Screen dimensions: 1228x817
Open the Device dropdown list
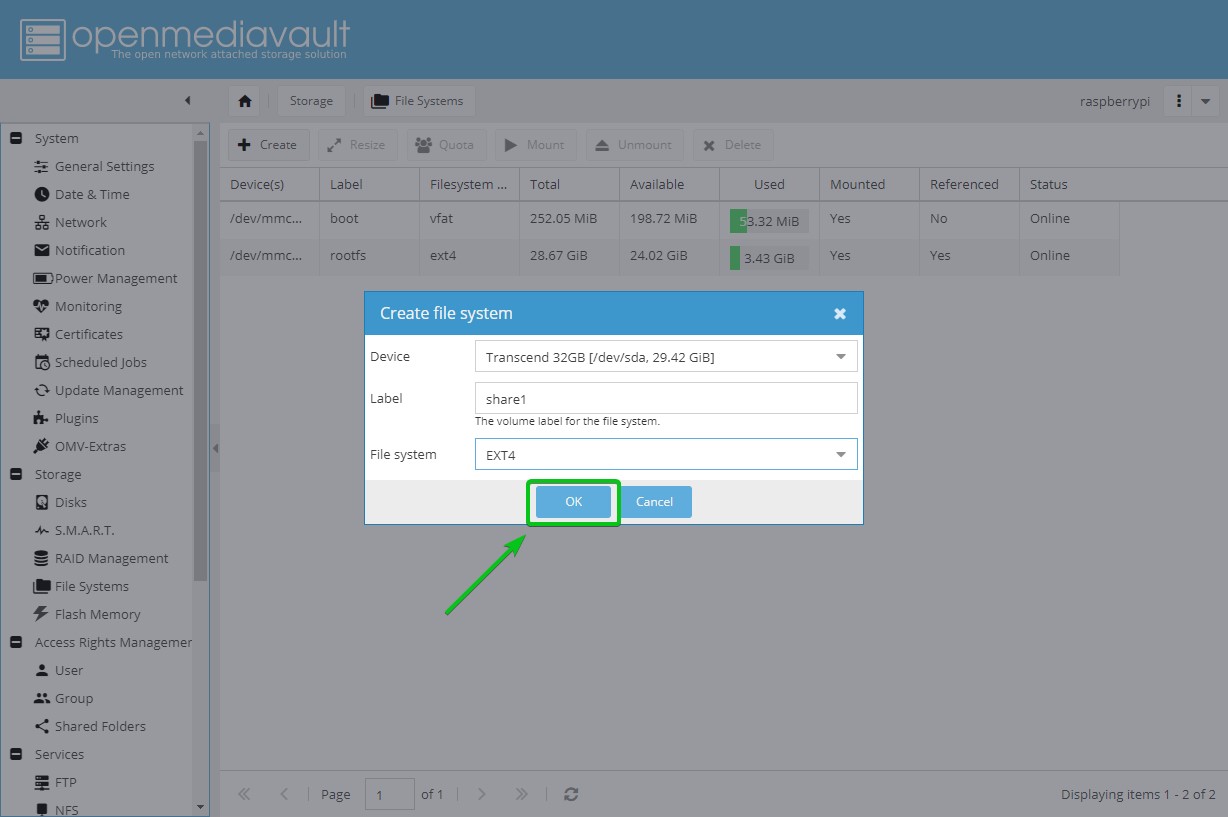(840, 357)
